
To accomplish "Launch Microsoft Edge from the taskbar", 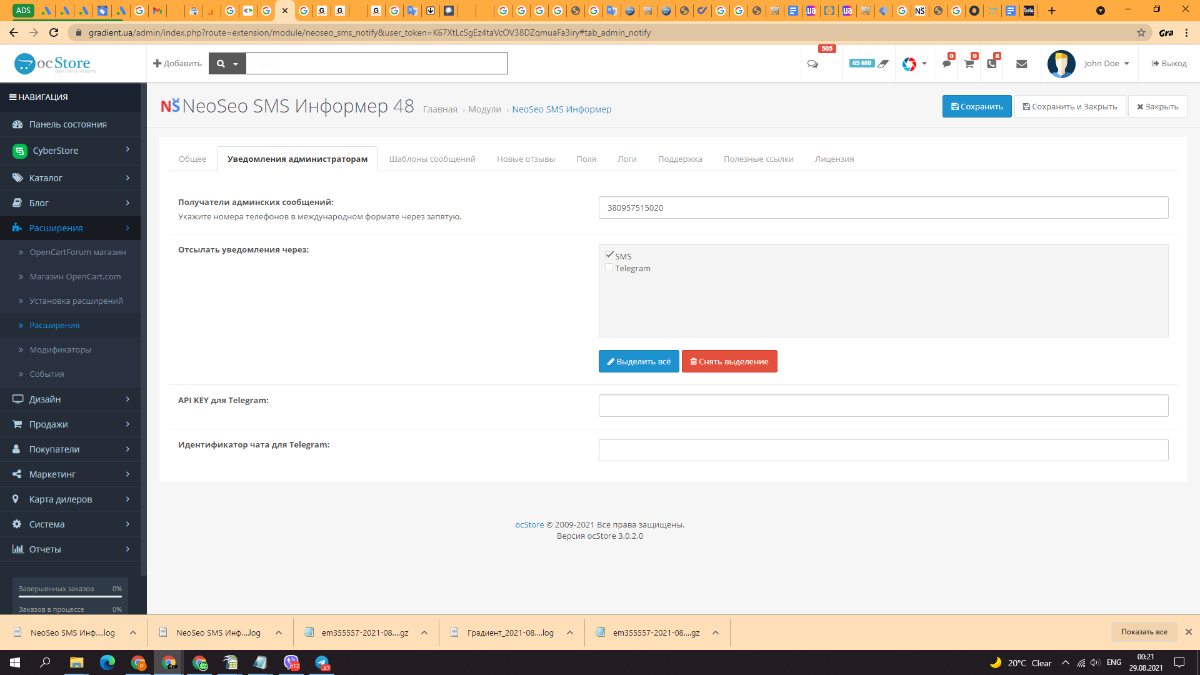I will tap(107, 662).
